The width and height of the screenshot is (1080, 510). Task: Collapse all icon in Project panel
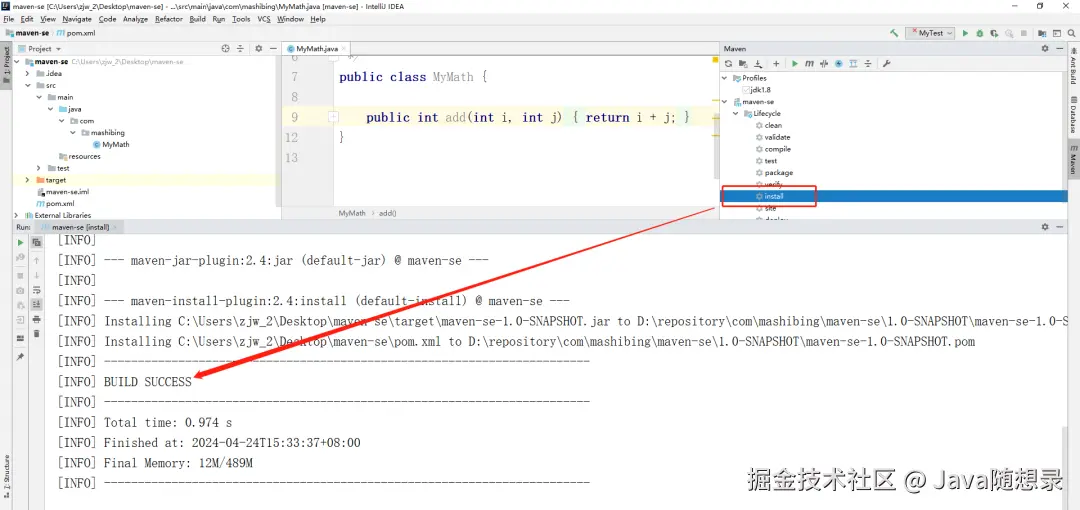tap(240, 49)
